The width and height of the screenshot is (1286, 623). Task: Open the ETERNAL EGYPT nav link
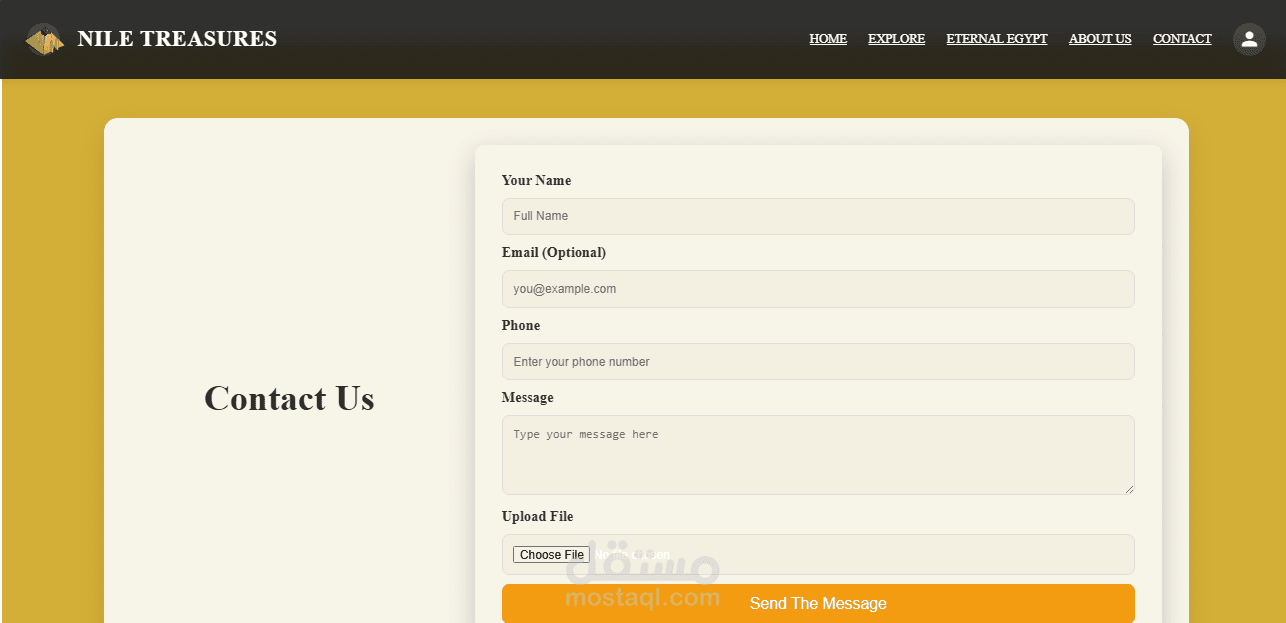point(997,39)
